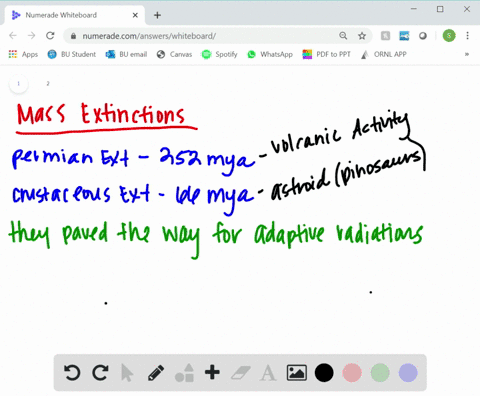480x396 pixels.
Task: Open the Spotify bookmark
Action: (219, 54)
